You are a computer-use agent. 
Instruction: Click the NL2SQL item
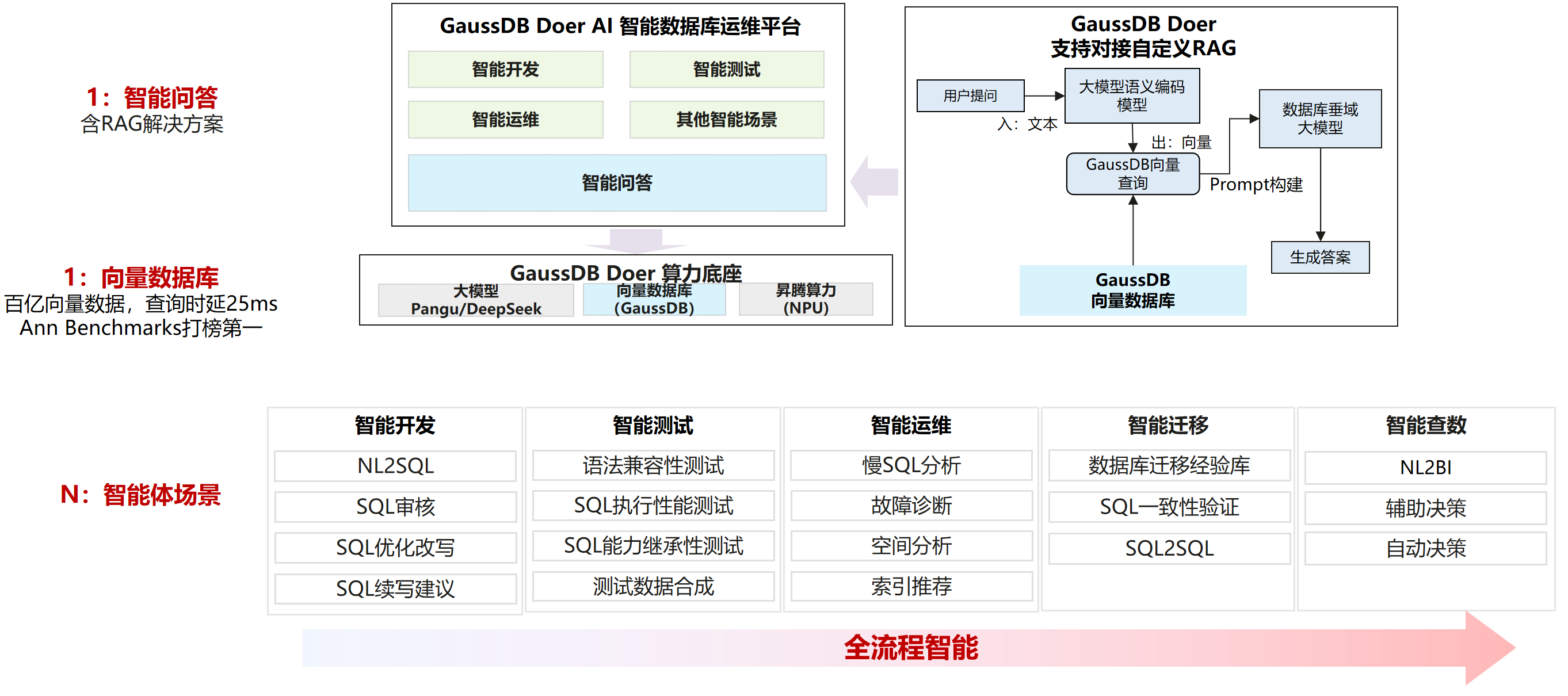[395, 466]
